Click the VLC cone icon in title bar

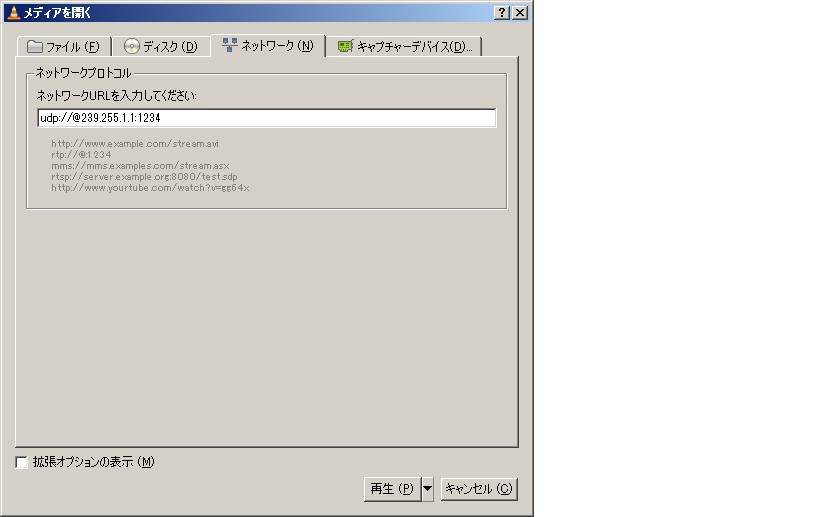(x=12, y=12)
